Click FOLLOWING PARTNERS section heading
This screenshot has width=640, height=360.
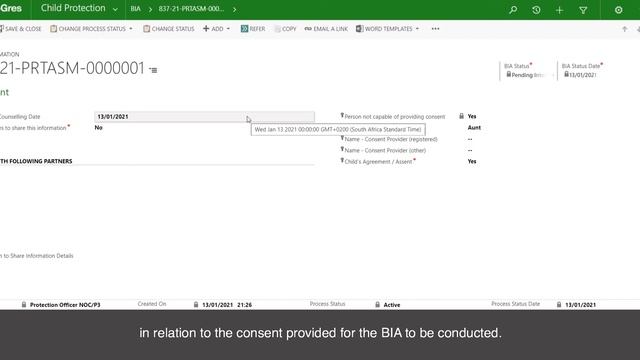tap(36, 161)
